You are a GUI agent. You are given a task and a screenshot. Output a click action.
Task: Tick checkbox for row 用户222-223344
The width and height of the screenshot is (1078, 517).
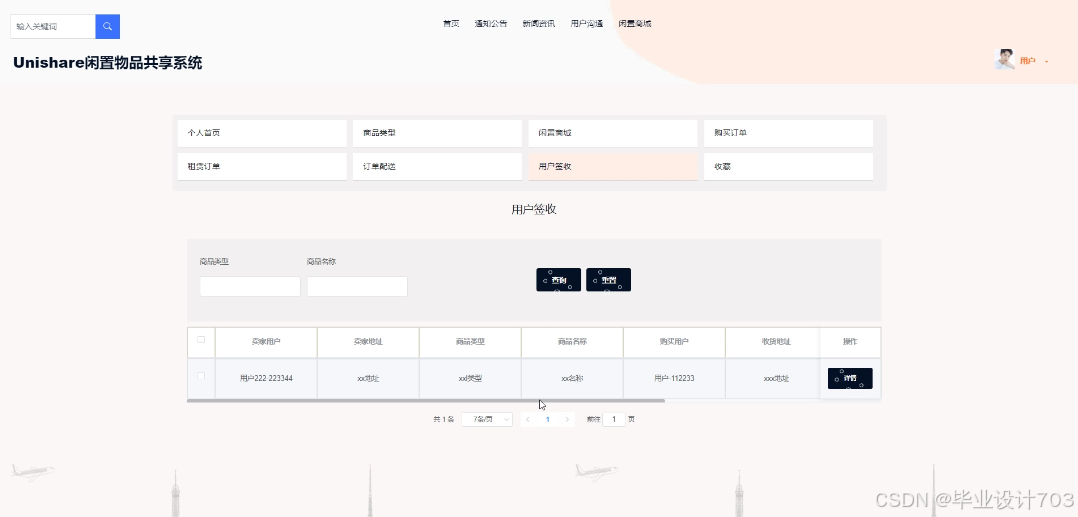click(x=201, y=376)
